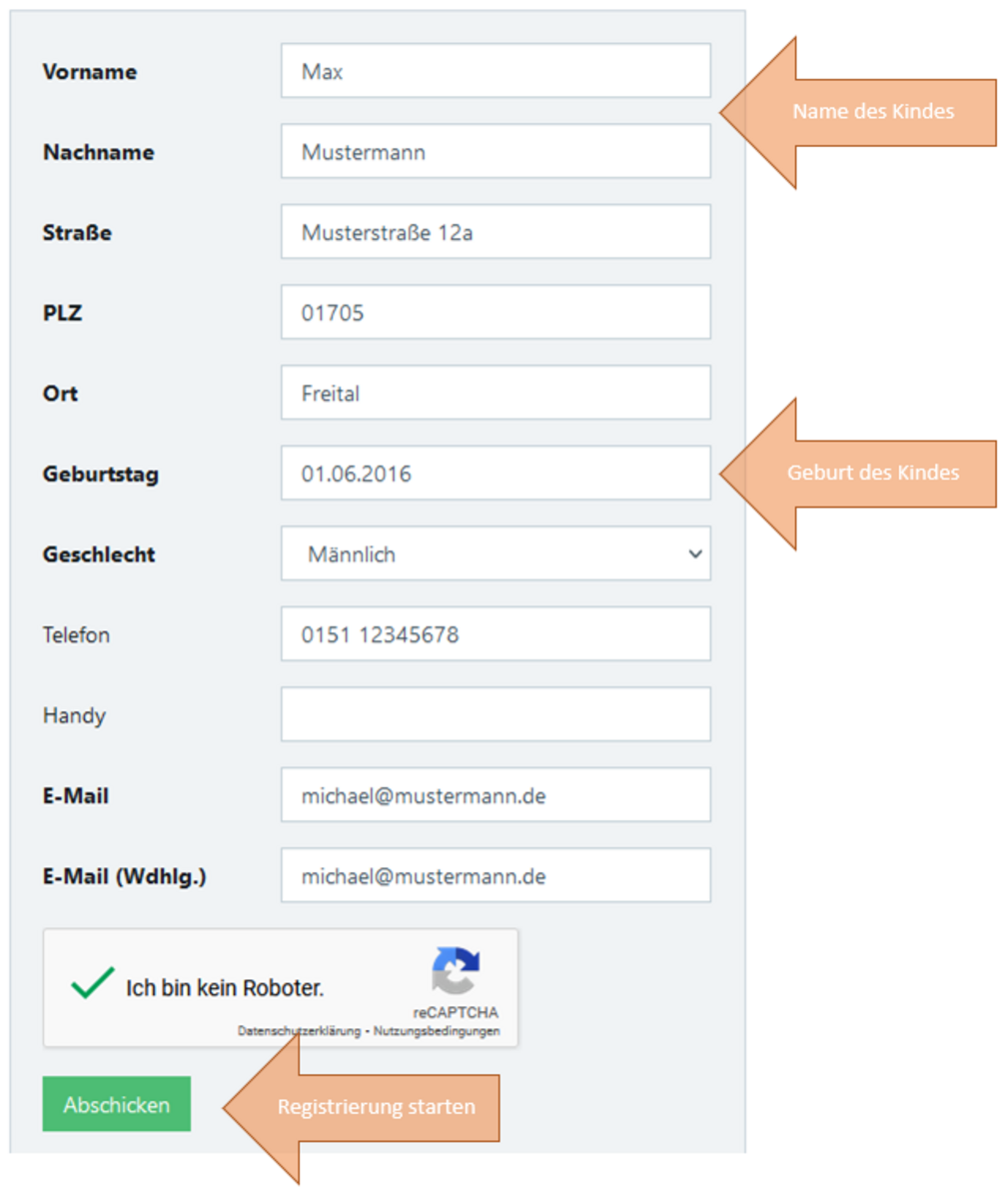This screenshot has width=1008, height=1199.
Task: Select the Nachname field with Mustermann
Action: click(x=496, y=152)
